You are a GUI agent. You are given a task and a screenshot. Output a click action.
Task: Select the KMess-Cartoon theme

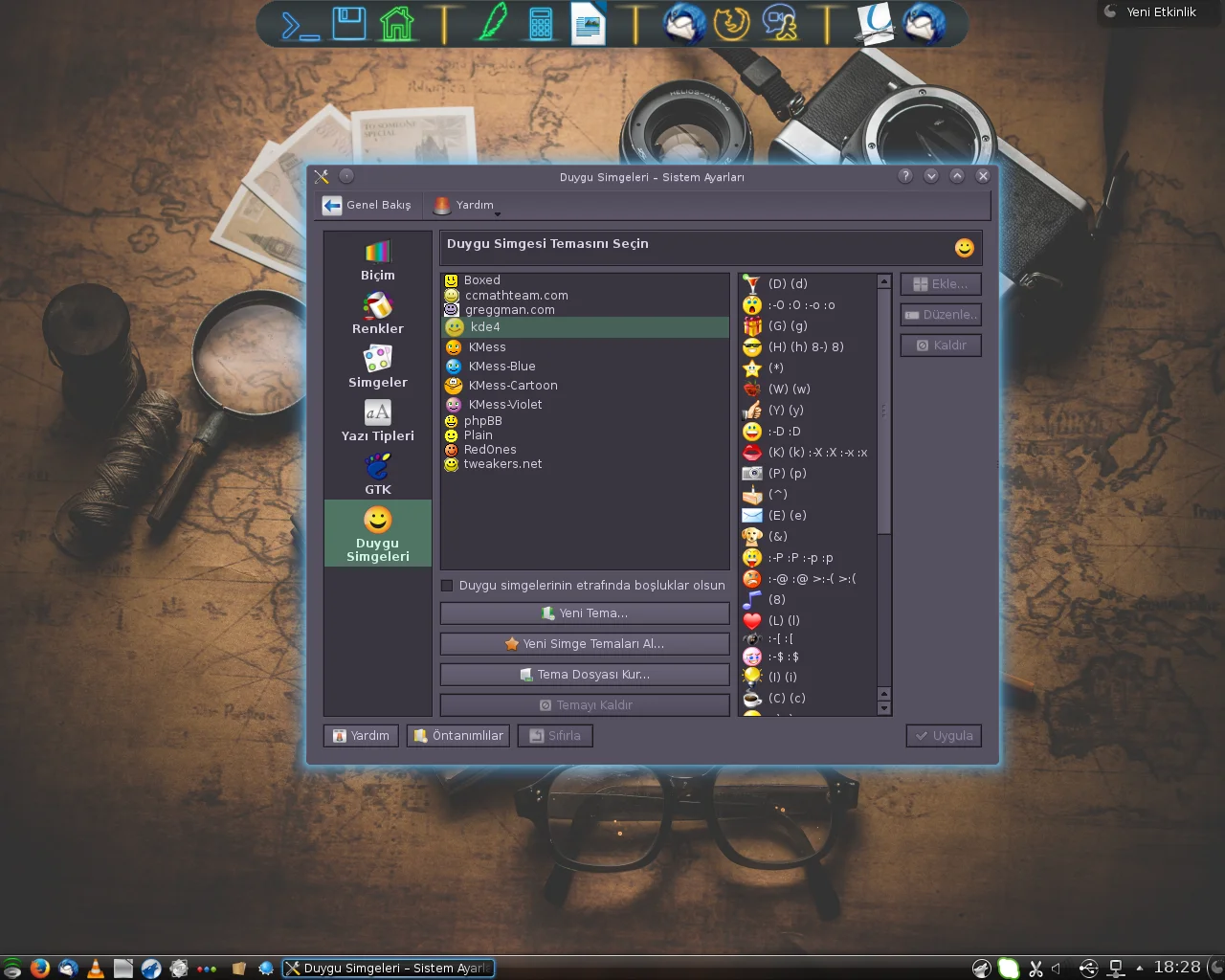click(x=512, y=386)
